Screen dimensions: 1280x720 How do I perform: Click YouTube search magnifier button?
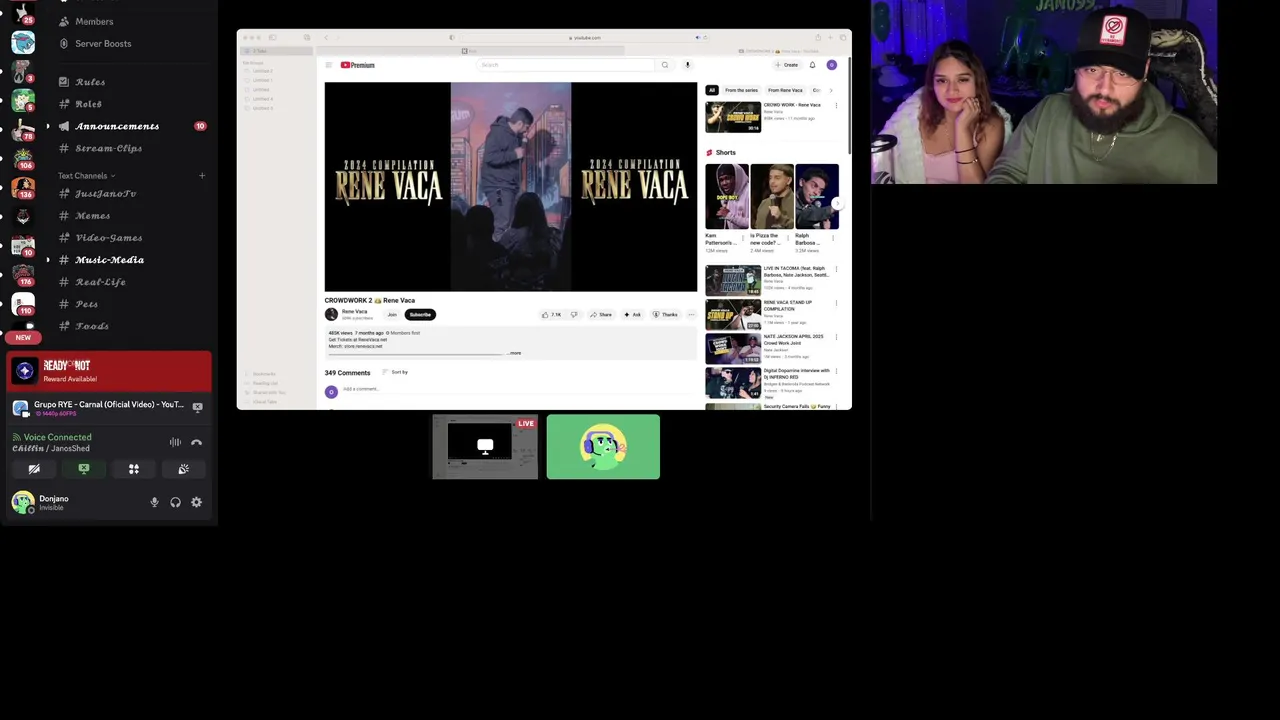pyautogui.click(x=664, y=65)
